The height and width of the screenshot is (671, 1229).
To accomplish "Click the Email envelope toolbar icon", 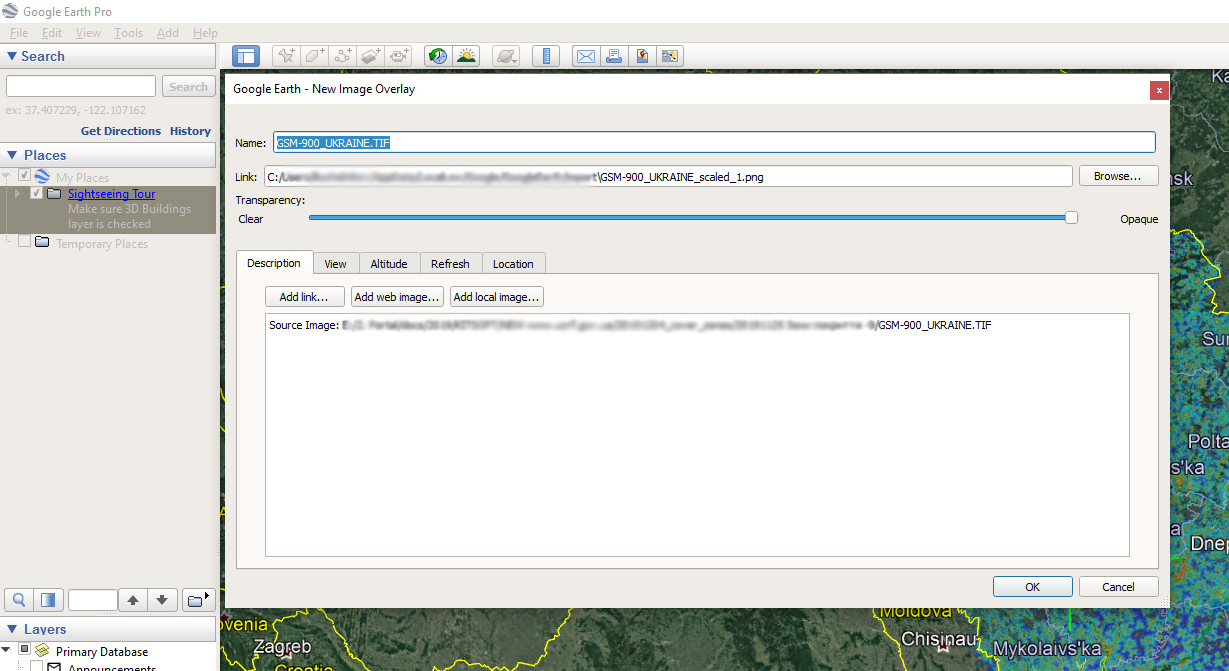I will tap(586, 56).
